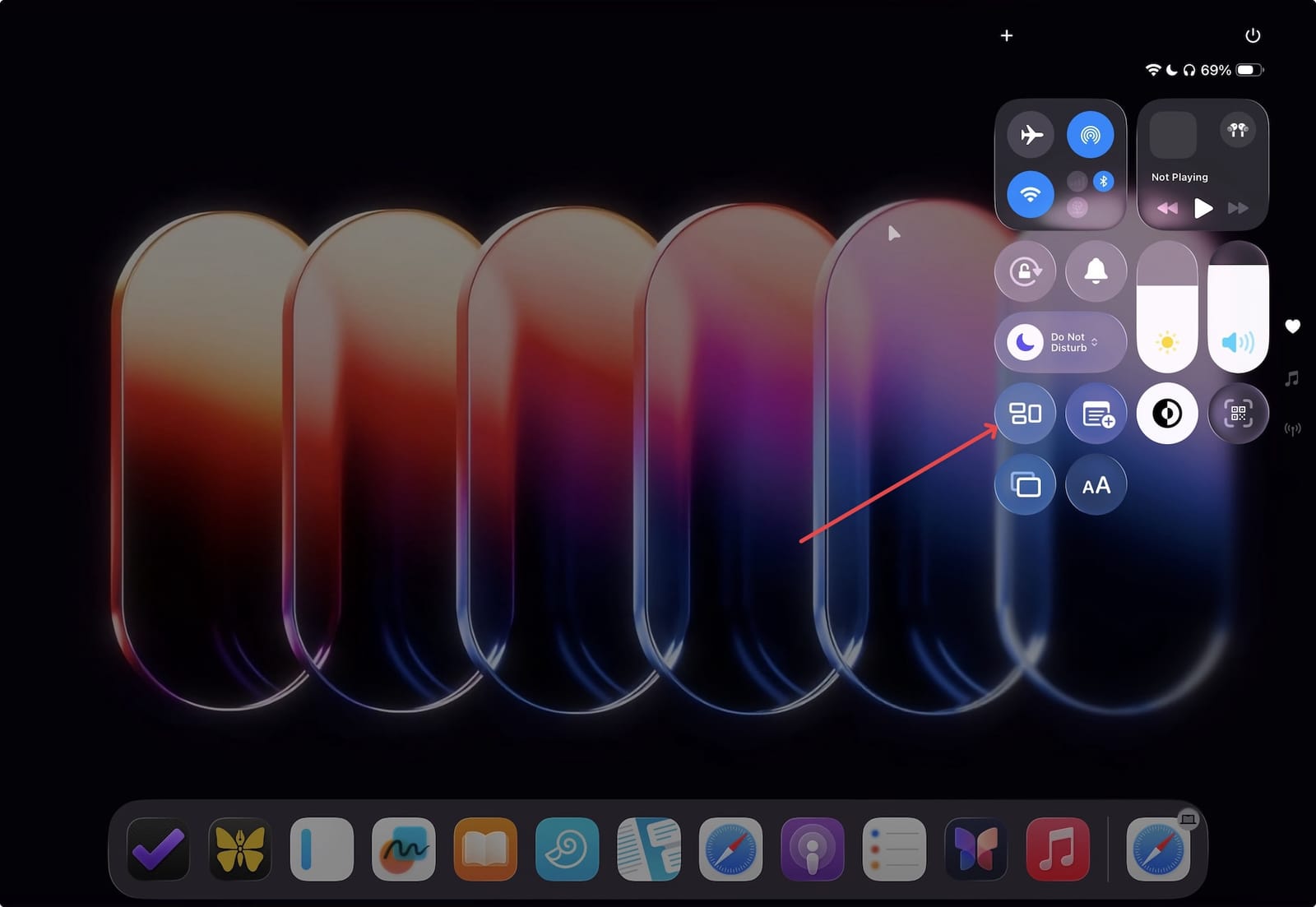Tap the plus button to add controls
1316x907 pixels.
coord(1007,35)
